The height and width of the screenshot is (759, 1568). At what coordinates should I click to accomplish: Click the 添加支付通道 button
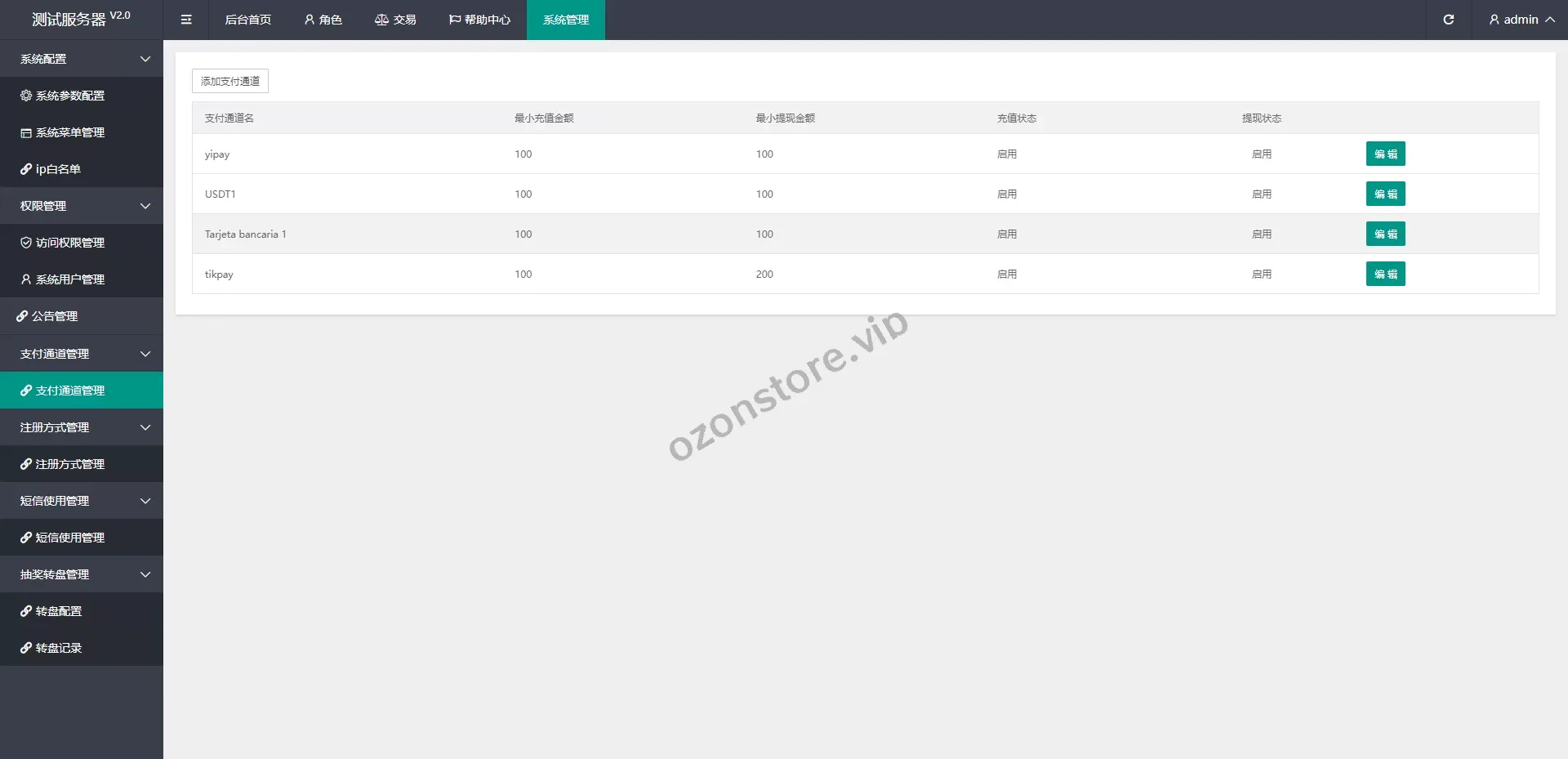tap(230, 81)
